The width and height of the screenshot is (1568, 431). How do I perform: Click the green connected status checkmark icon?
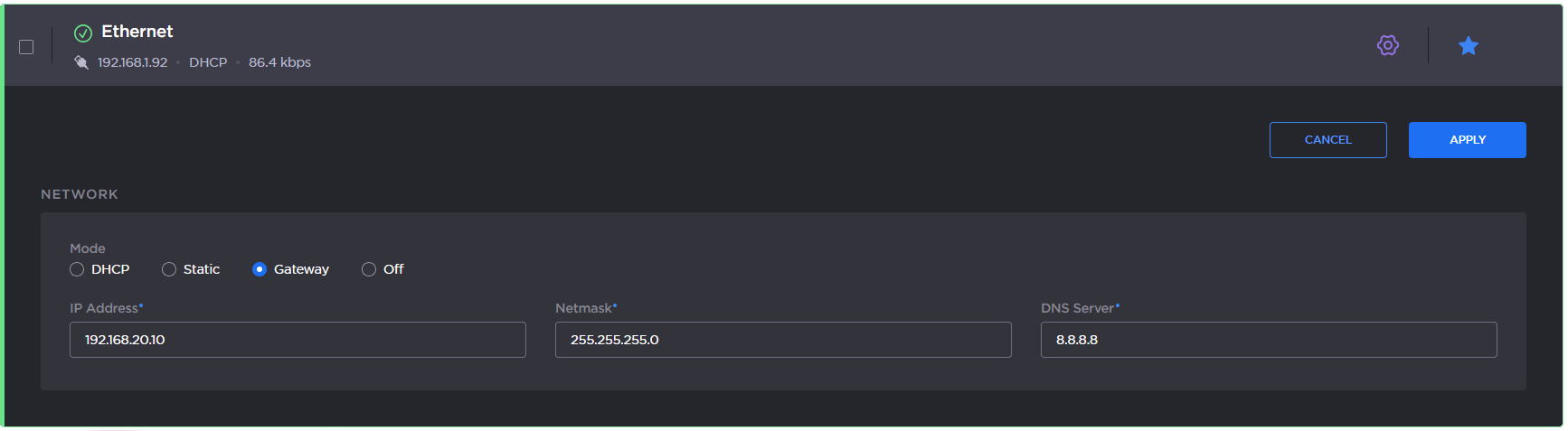coord(83,33)
